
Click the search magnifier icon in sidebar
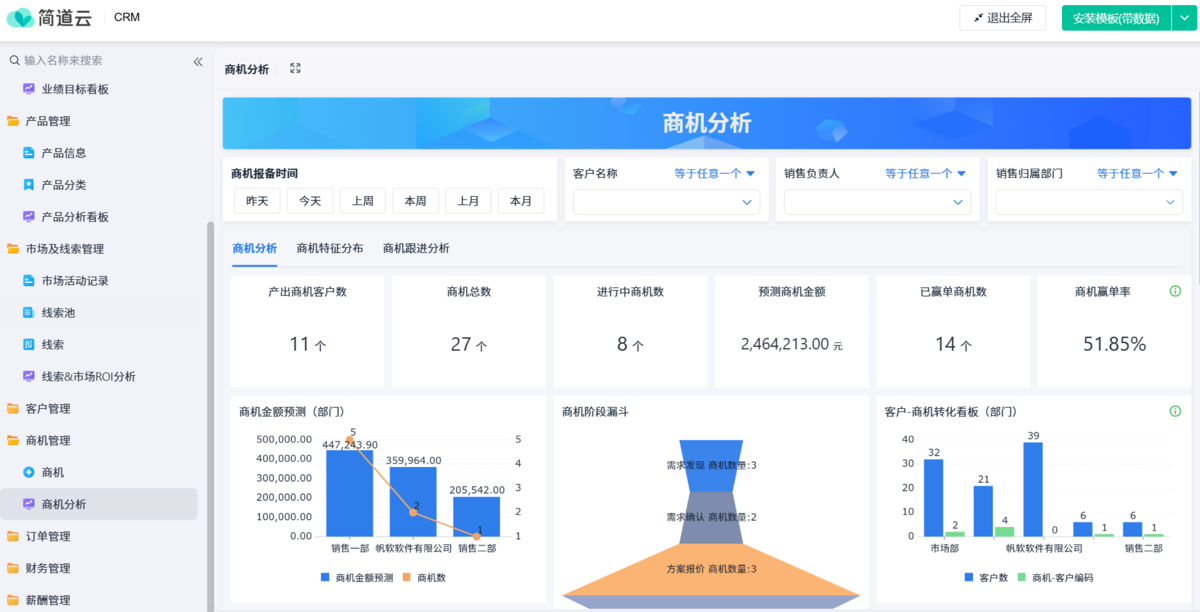tap(15, 61)
